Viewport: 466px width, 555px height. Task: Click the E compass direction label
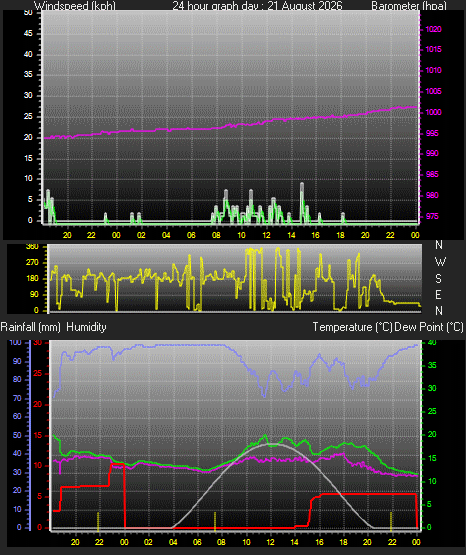coord(438,294)
